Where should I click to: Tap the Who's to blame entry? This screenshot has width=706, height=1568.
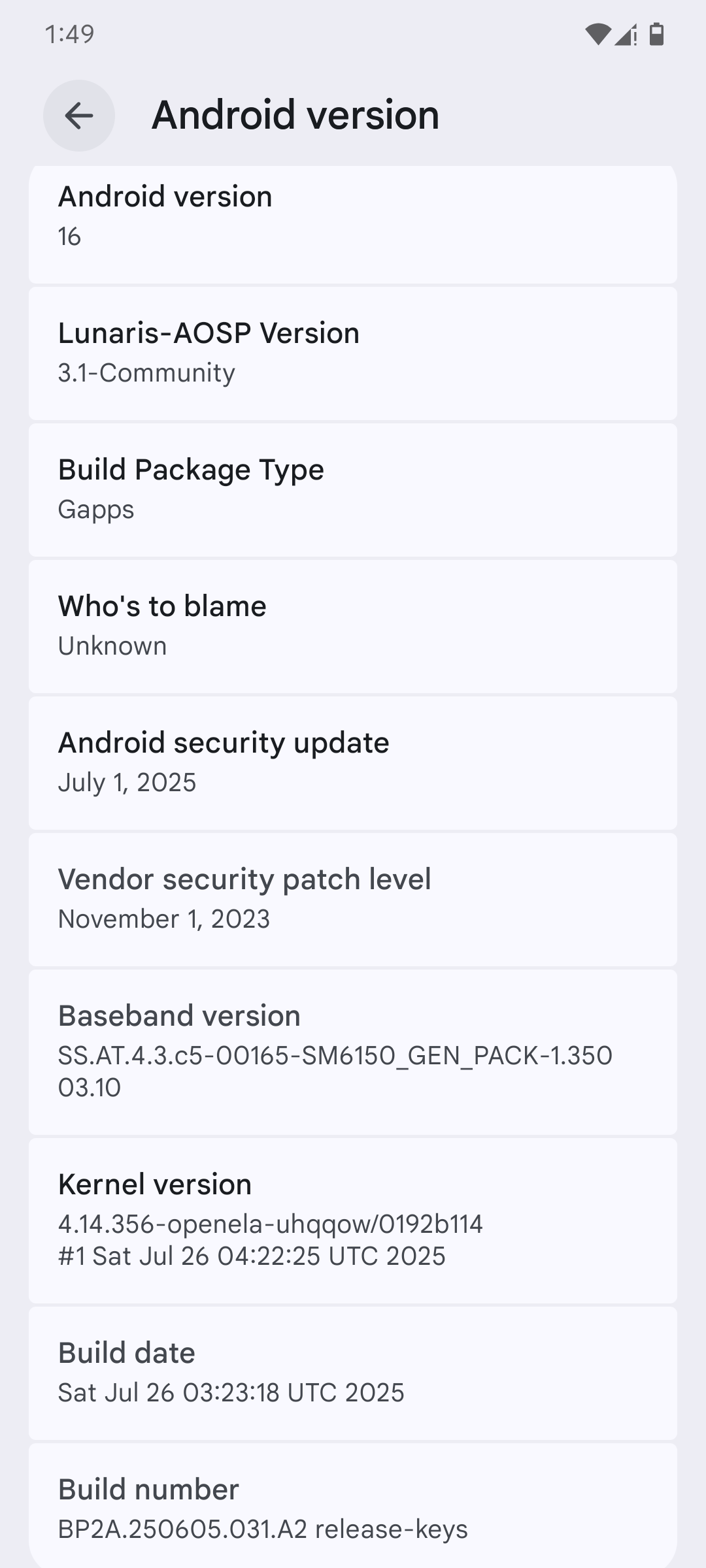pos(353,626)
